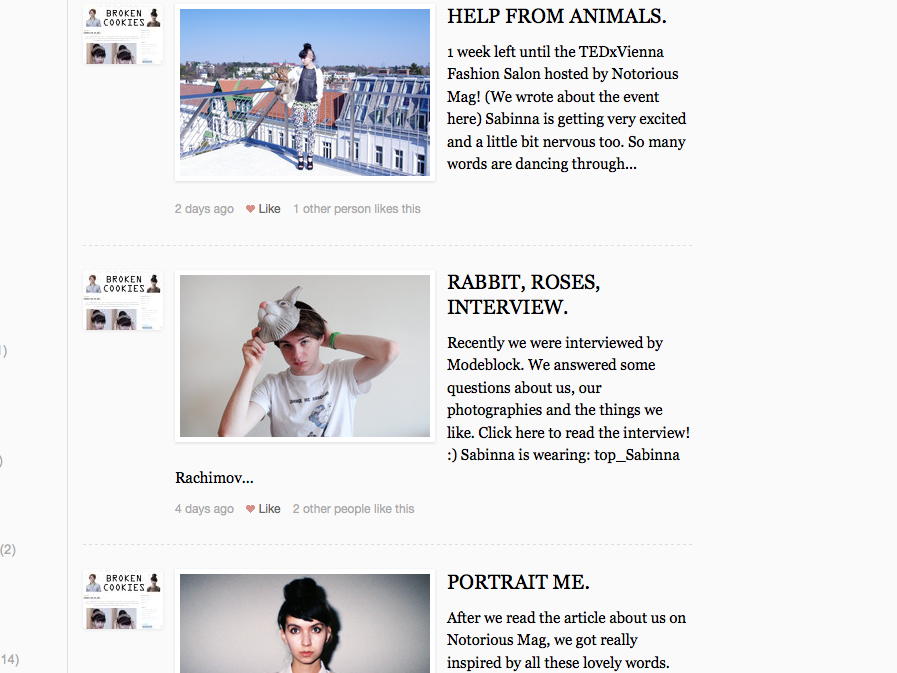View 1 other person likes this
Screen dimensions: 897x673
pos(357,209)
